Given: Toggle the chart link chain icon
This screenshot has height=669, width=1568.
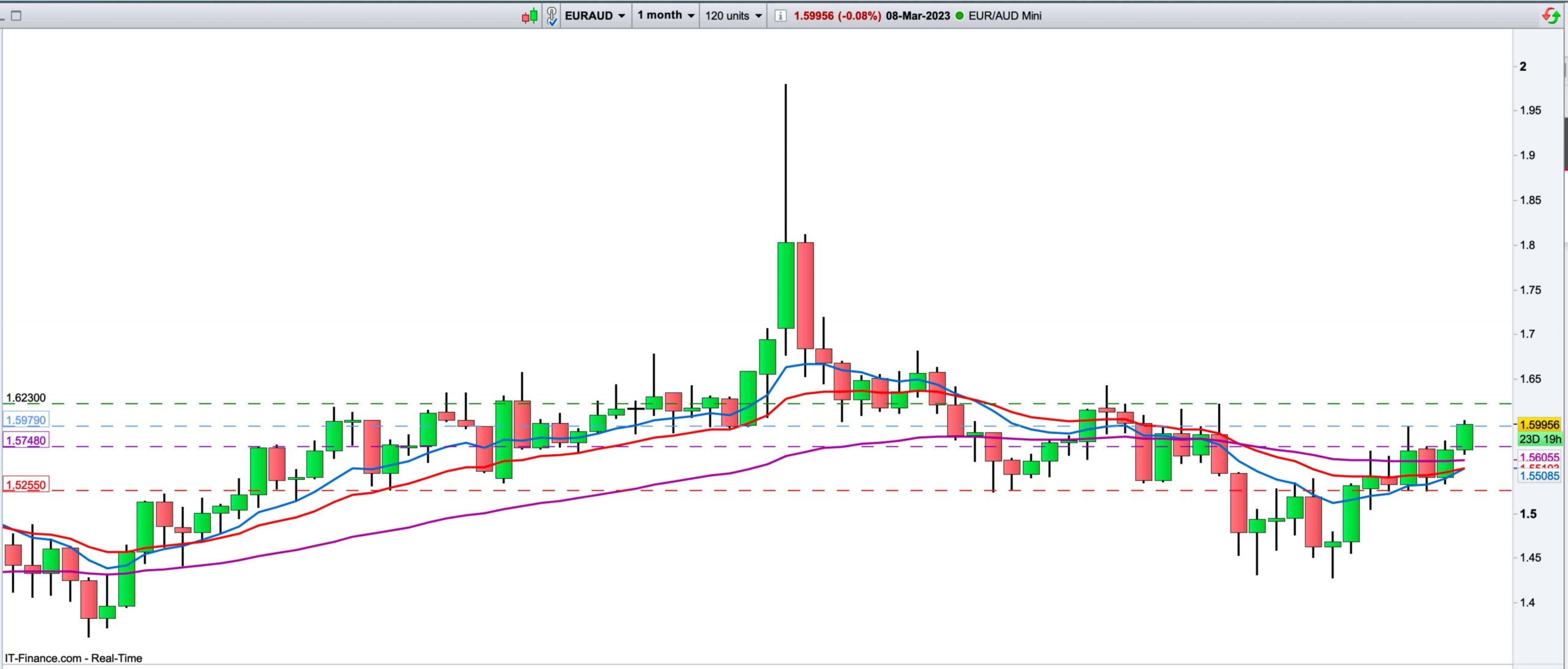Looking at the screenshot, I should [x=551, y=16].
